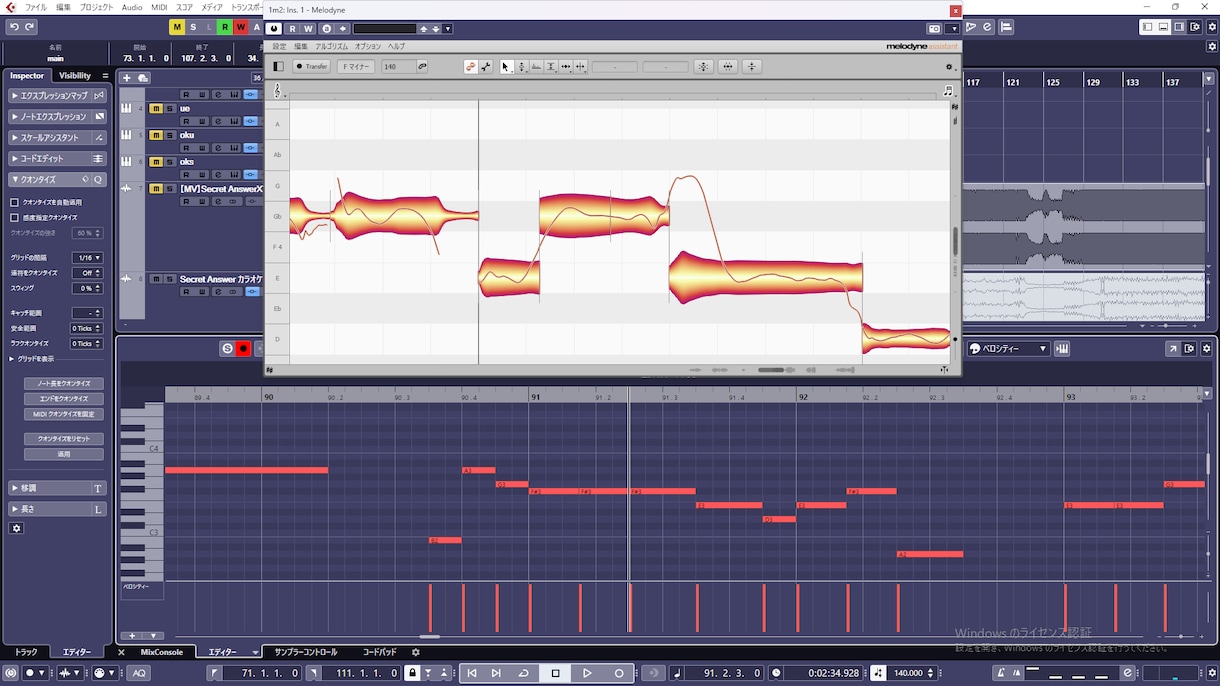Open Cubase File menu
The image size is (1220, 686).
pyautogui.click(x=35, y=7)
